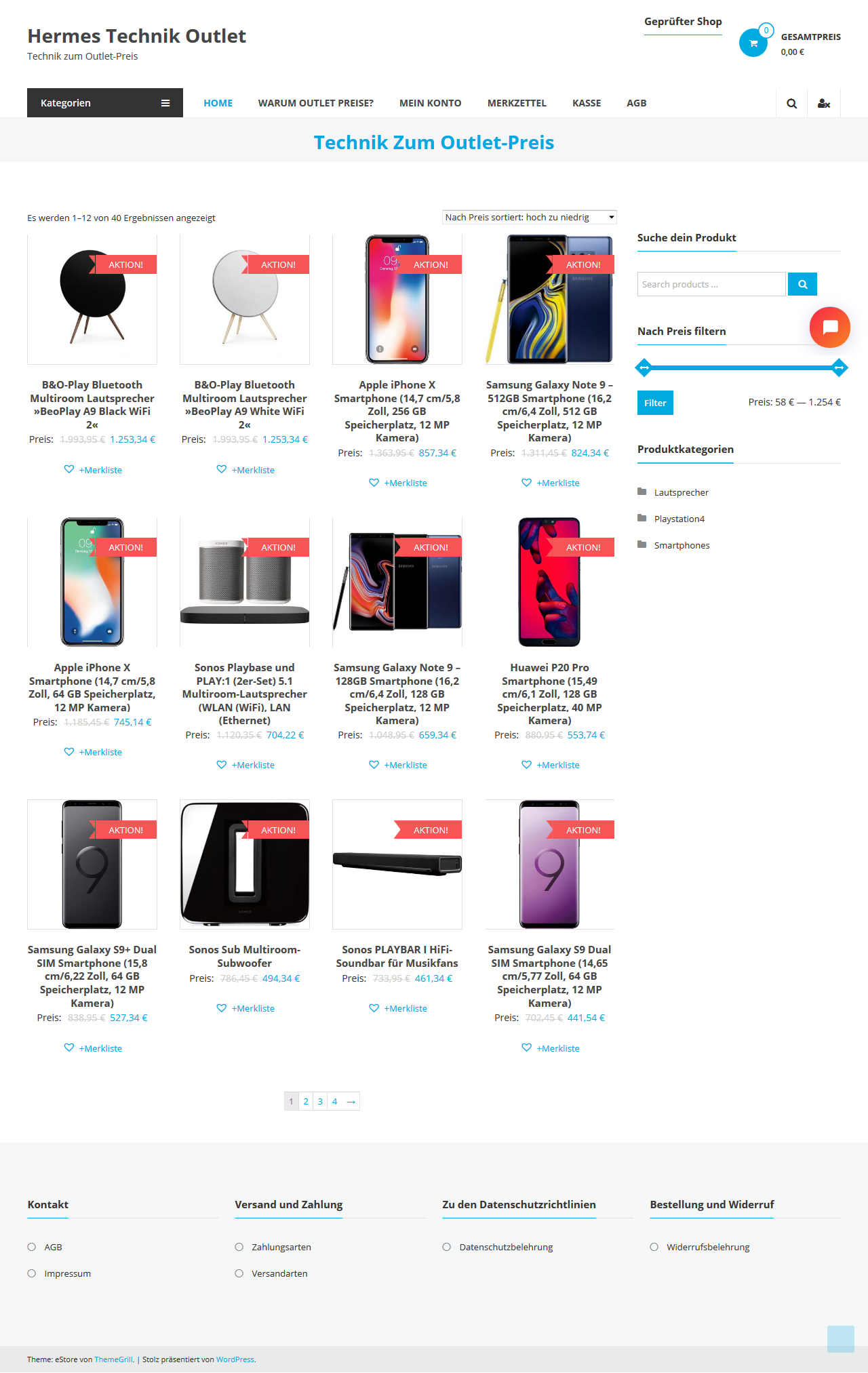Go to pagination page 3
Screen dimensions: 868x1373
pos(320,1101)
